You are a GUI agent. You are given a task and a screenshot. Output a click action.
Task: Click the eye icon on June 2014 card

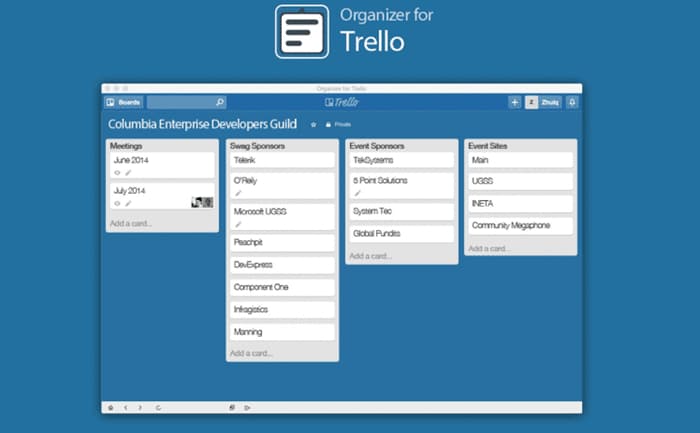coord(117,173)
